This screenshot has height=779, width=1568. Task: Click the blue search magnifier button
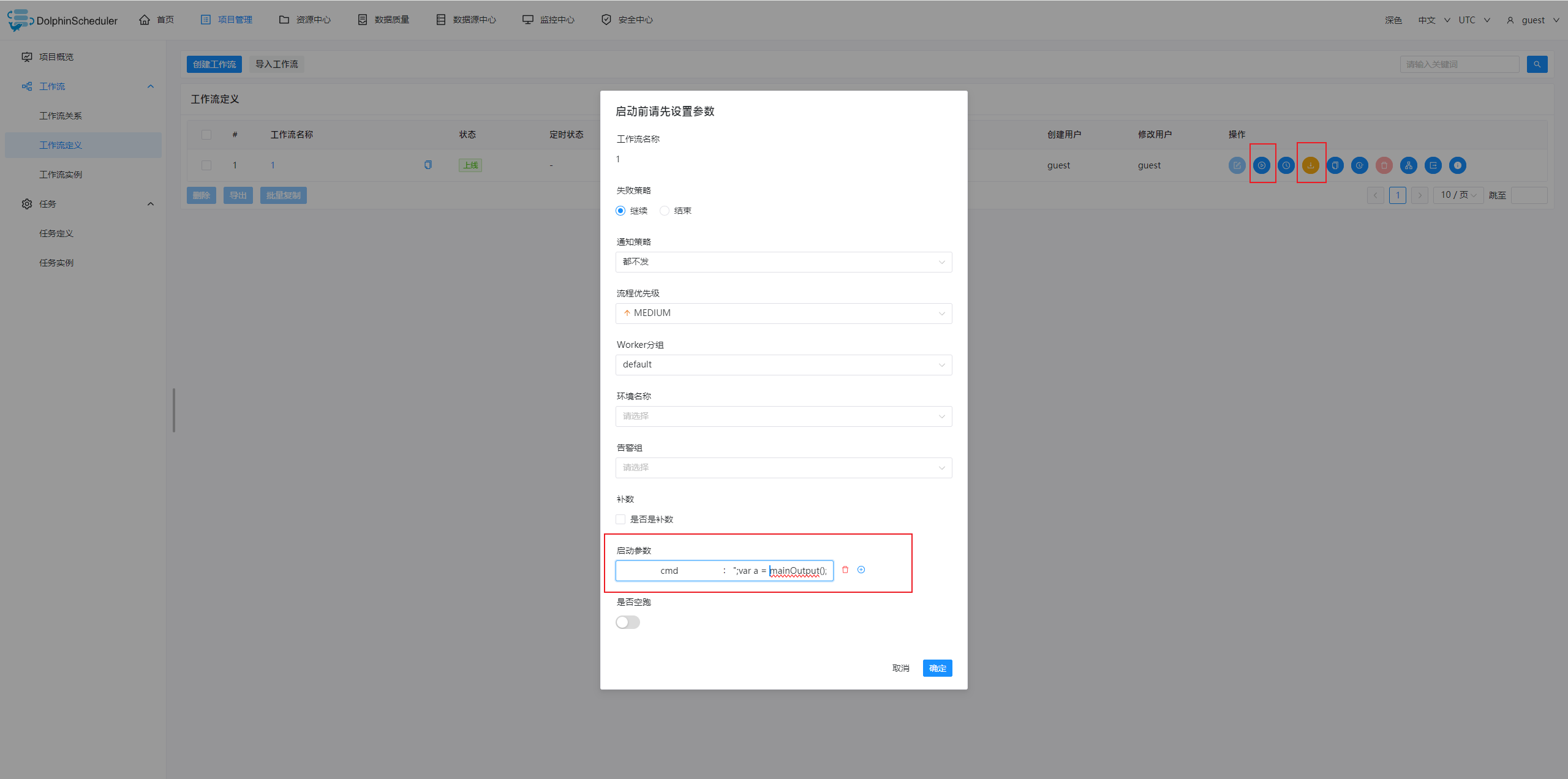1537,64
